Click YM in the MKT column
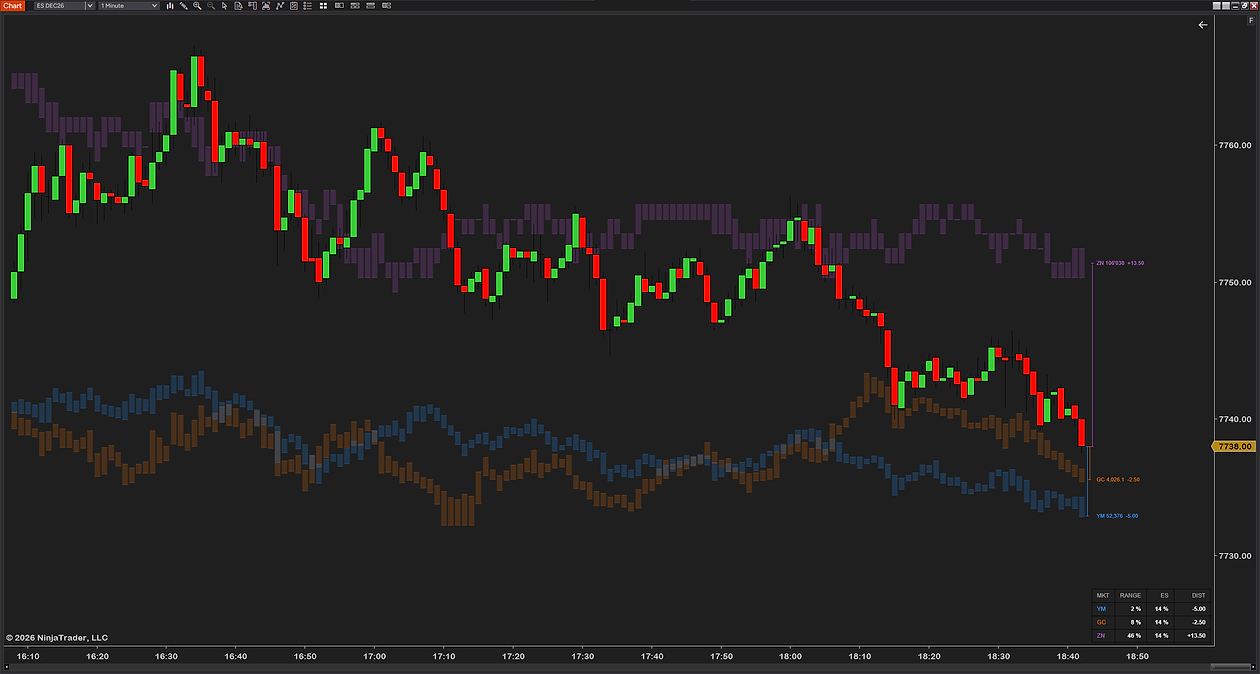Viewport: 1260px width, 674px height. tap(1102, 608)
